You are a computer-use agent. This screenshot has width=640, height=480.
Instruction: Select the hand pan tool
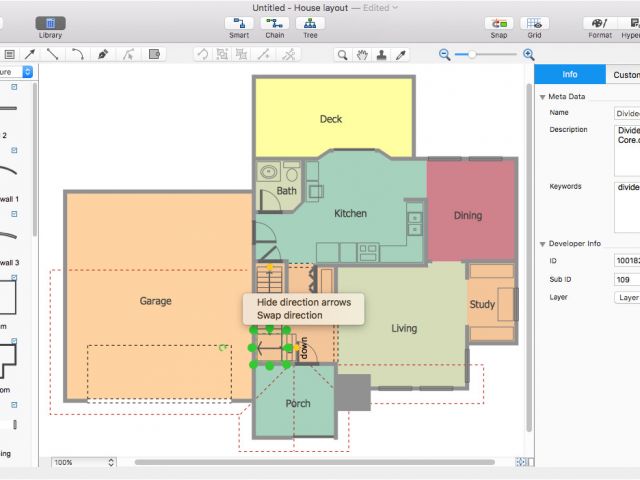[x=362, y=55]
